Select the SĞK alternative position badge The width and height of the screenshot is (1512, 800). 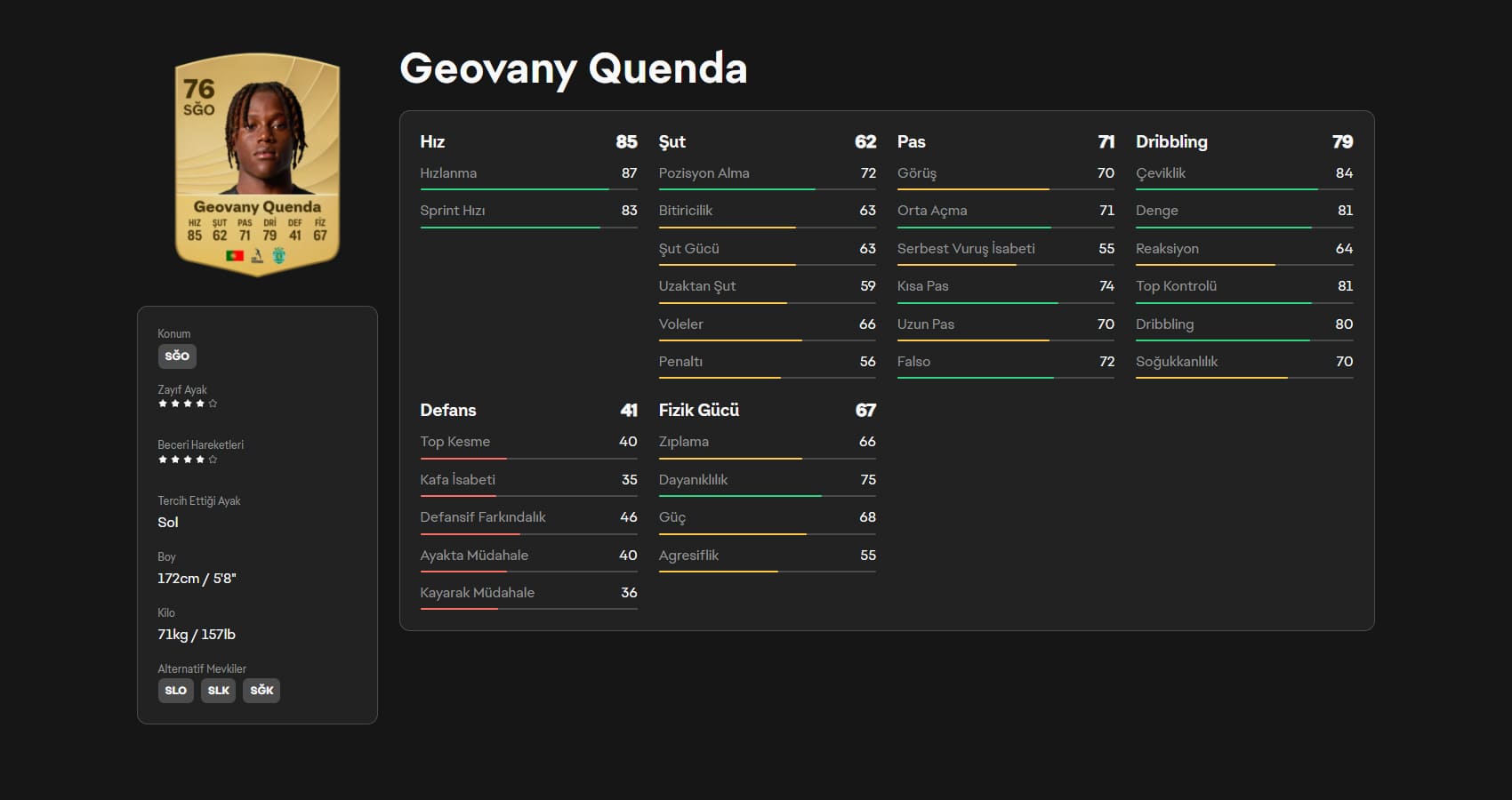(261, 691)
